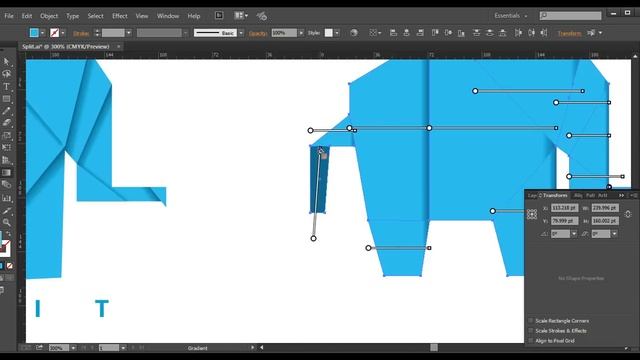
Task: Select the Zoom tool magnifier
Action: 7,222
